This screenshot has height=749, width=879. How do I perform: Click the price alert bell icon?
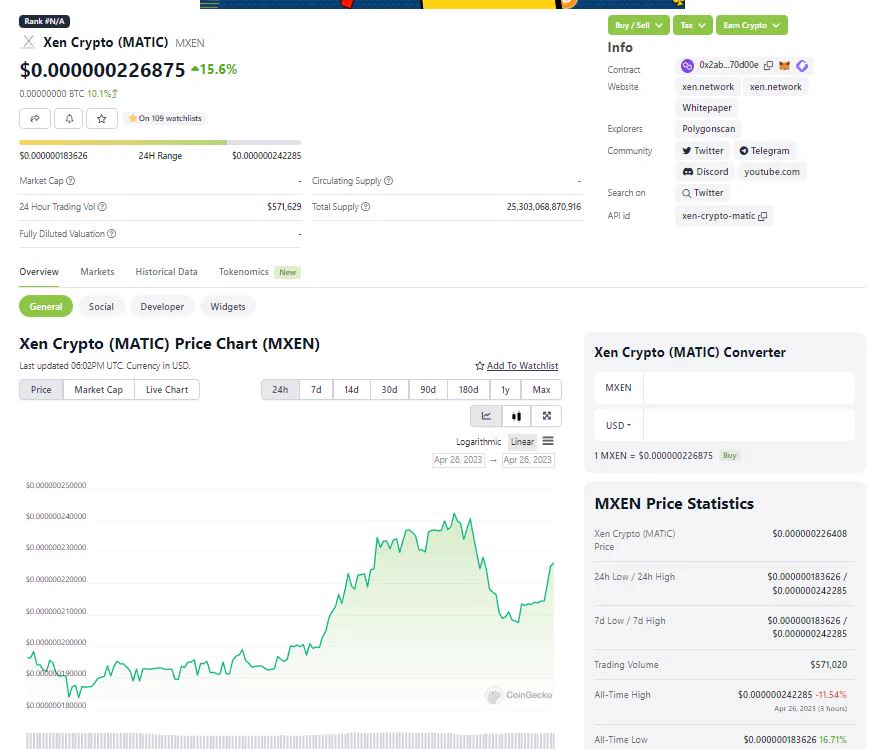point(69,119)
